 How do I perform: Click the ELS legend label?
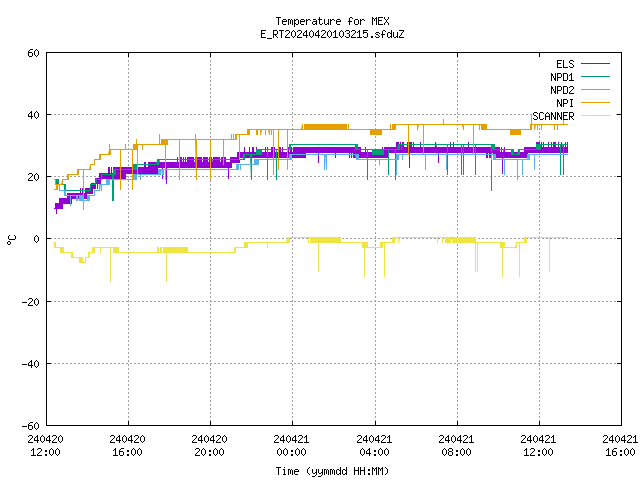point(565,64)
